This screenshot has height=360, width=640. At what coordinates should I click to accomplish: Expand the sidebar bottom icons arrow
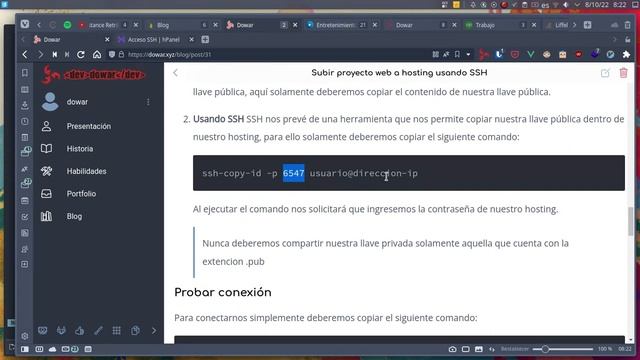tap(154, 330)
